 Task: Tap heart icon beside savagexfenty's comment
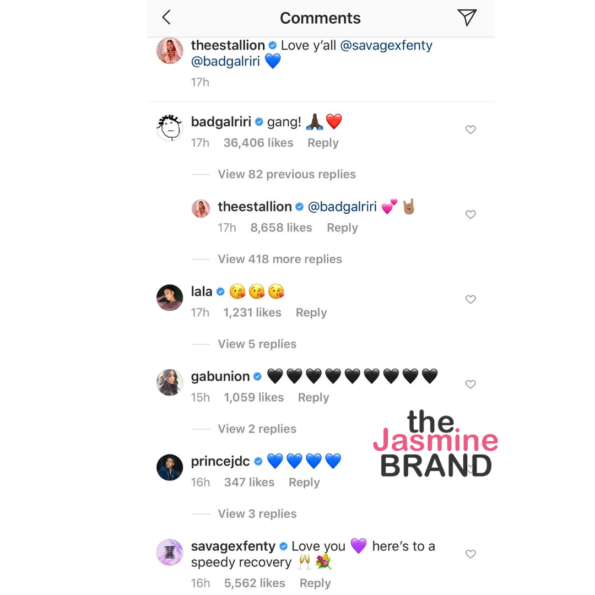(x=471, y=554)
